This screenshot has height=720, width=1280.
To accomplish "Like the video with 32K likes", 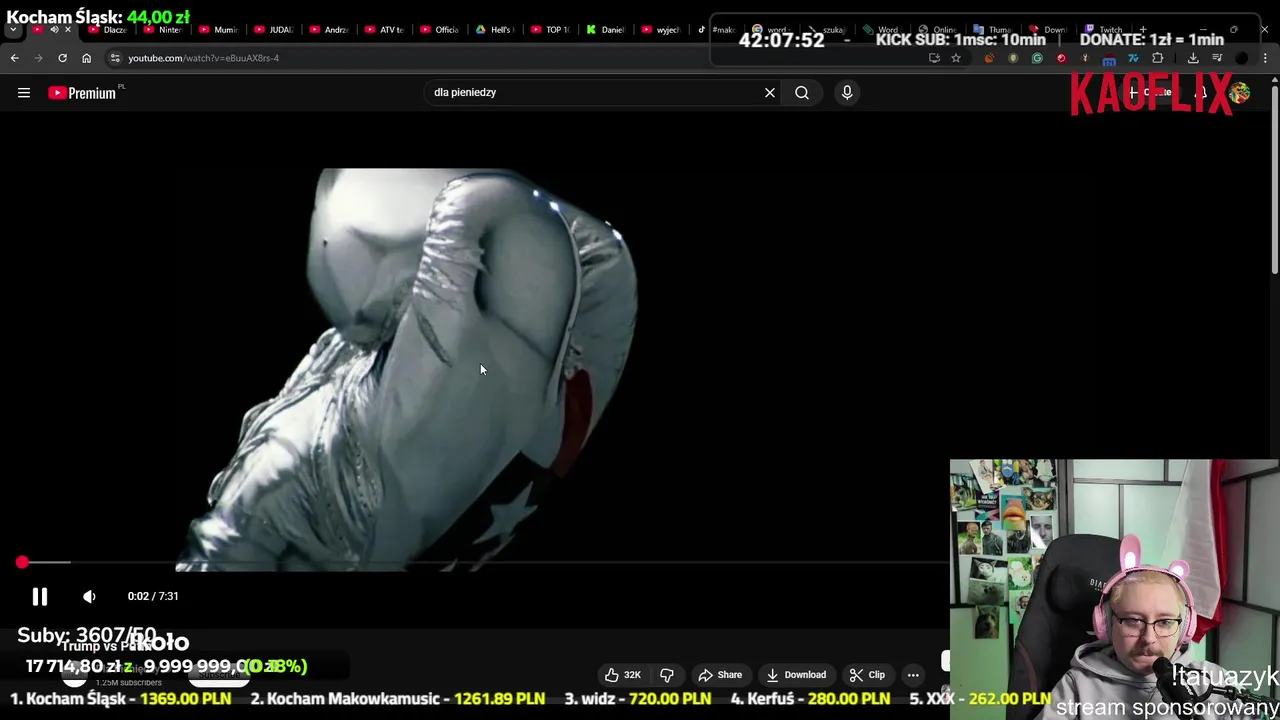I will [621, 675].
